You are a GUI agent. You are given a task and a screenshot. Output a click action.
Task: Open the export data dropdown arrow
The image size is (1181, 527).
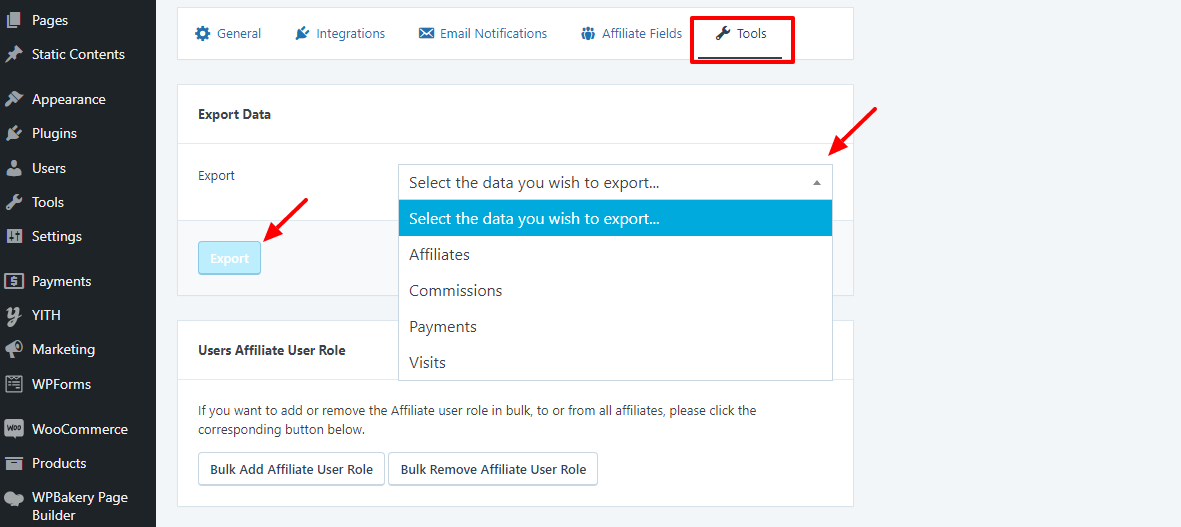pos(816,183)
